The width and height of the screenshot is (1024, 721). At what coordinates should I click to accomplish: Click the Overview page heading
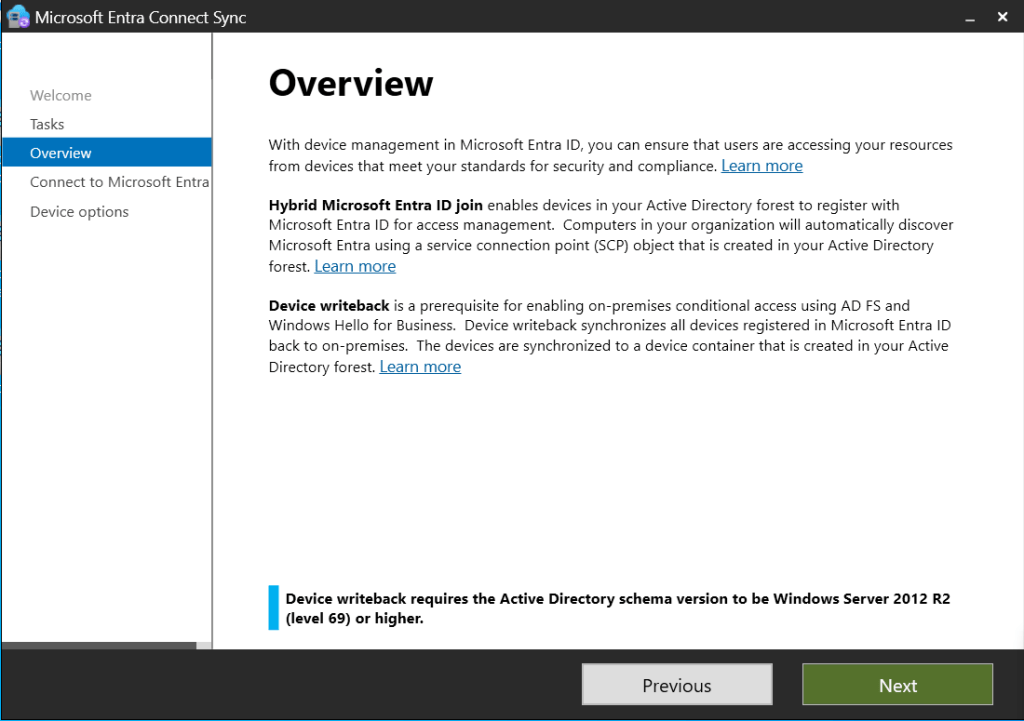point(351,83)
